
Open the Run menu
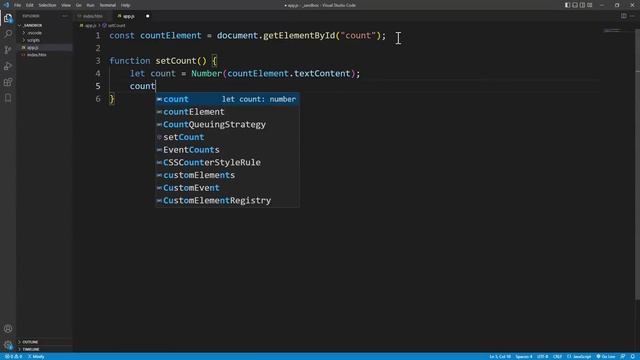(x=90, y=5)
